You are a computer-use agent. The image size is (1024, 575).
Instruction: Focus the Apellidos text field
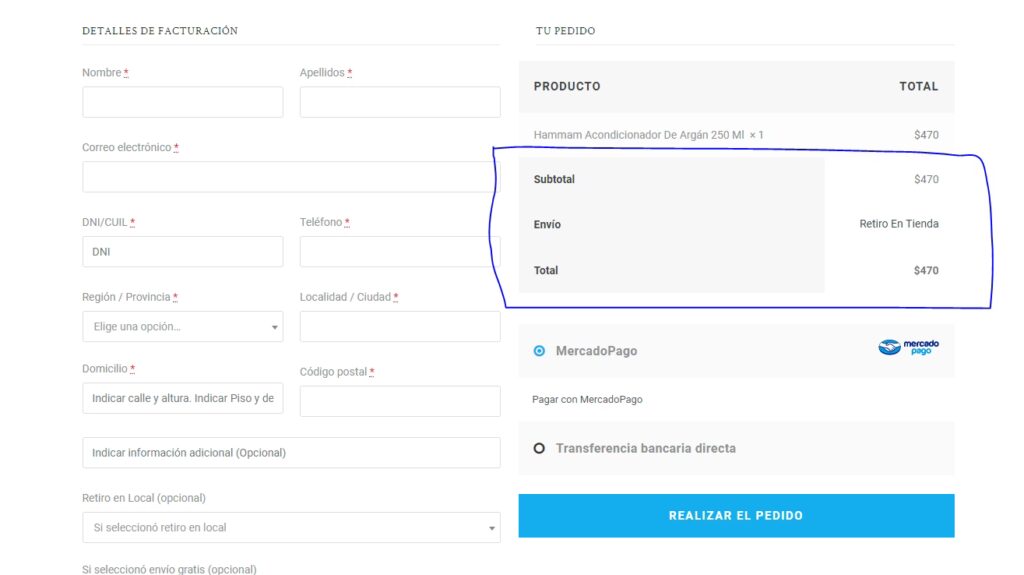[400, 102]
